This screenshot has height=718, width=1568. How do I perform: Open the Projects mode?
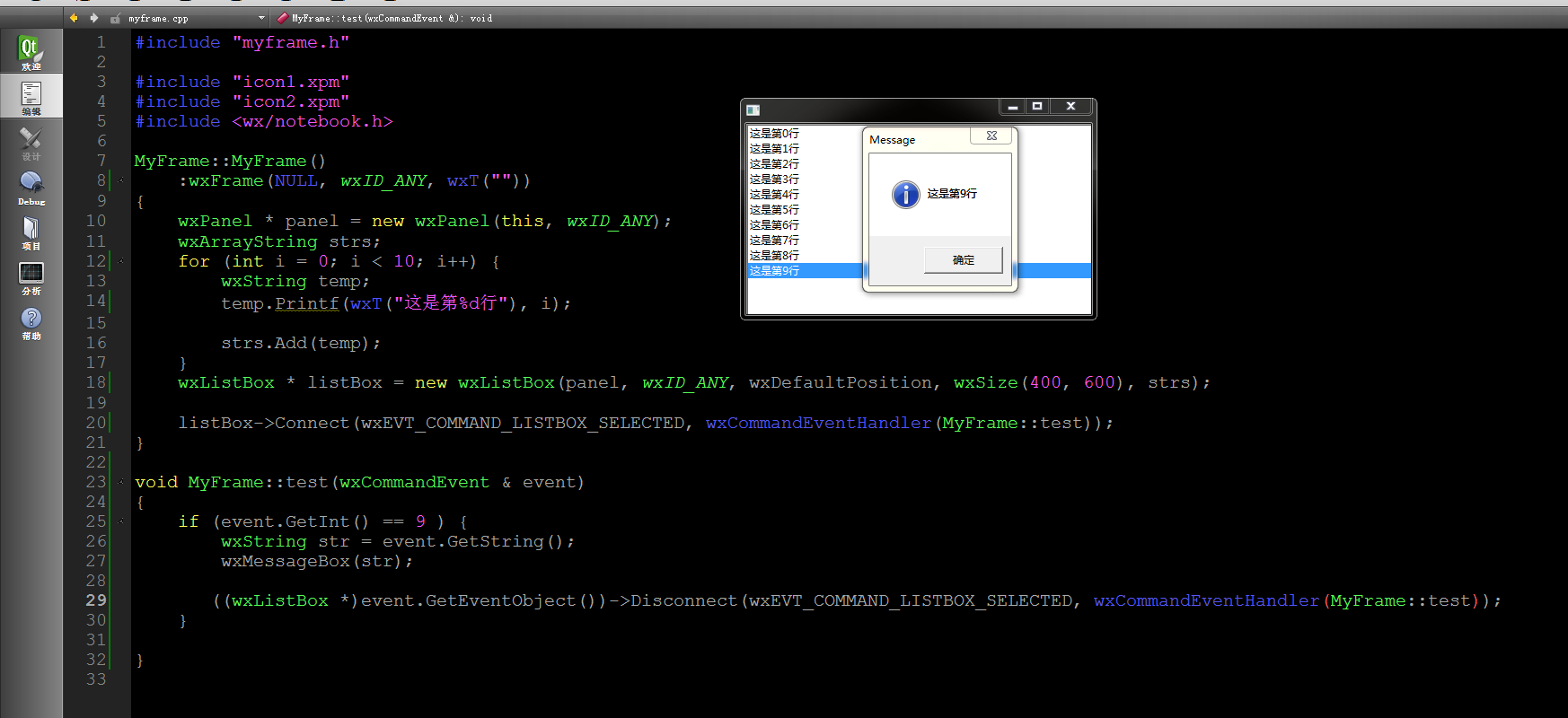click(31, 232)
